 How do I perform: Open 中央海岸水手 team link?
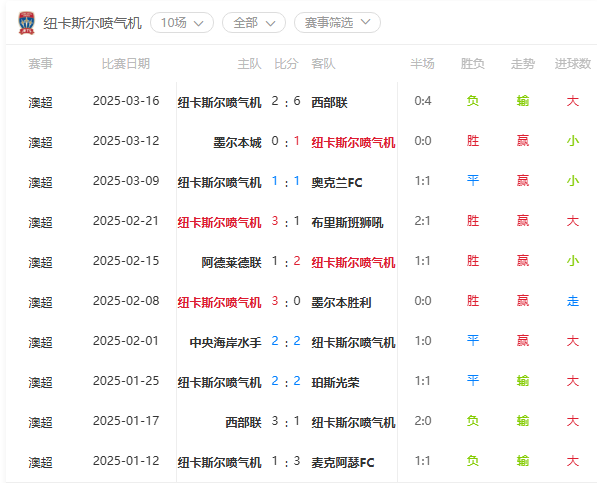pyautogui.click(x=225, y=343)
